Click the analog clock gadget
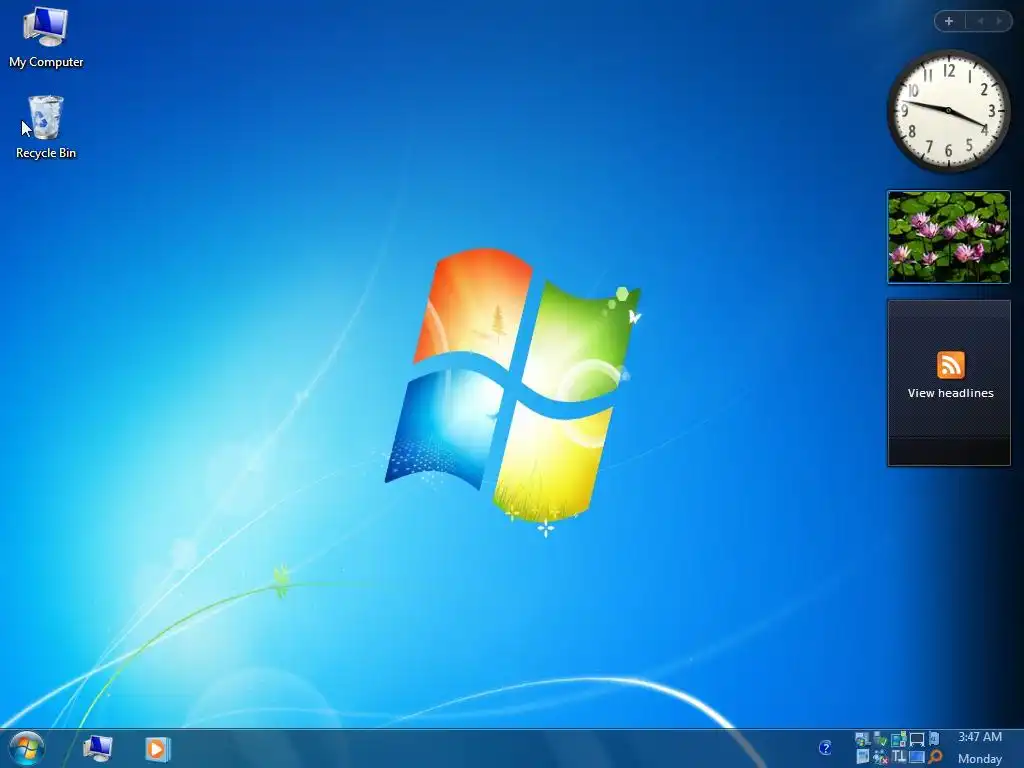This screenshot has width=1024, height=768. coord(948,111)
